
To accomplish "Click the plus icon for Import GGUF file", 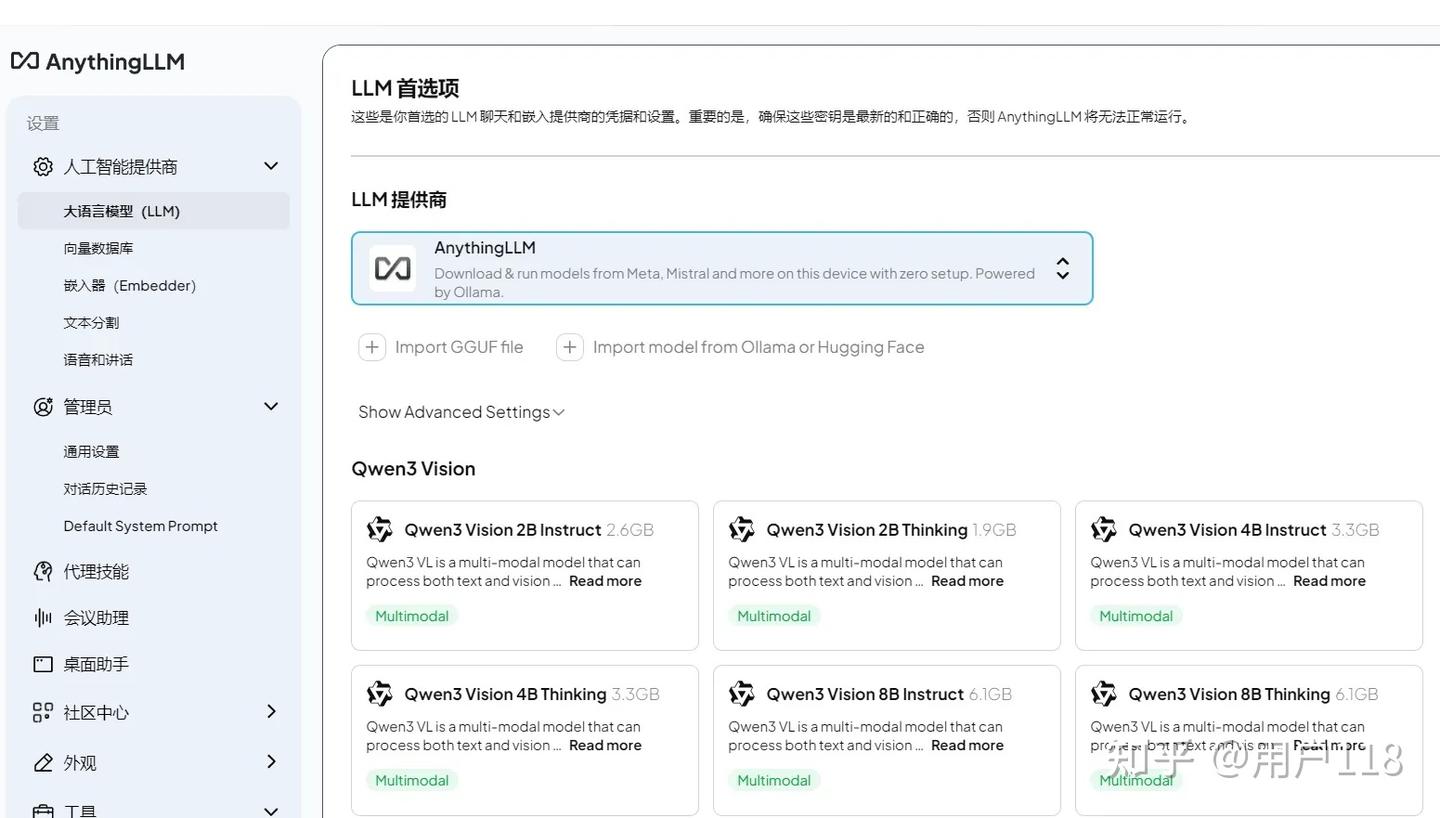I will (x=372, y=347).
